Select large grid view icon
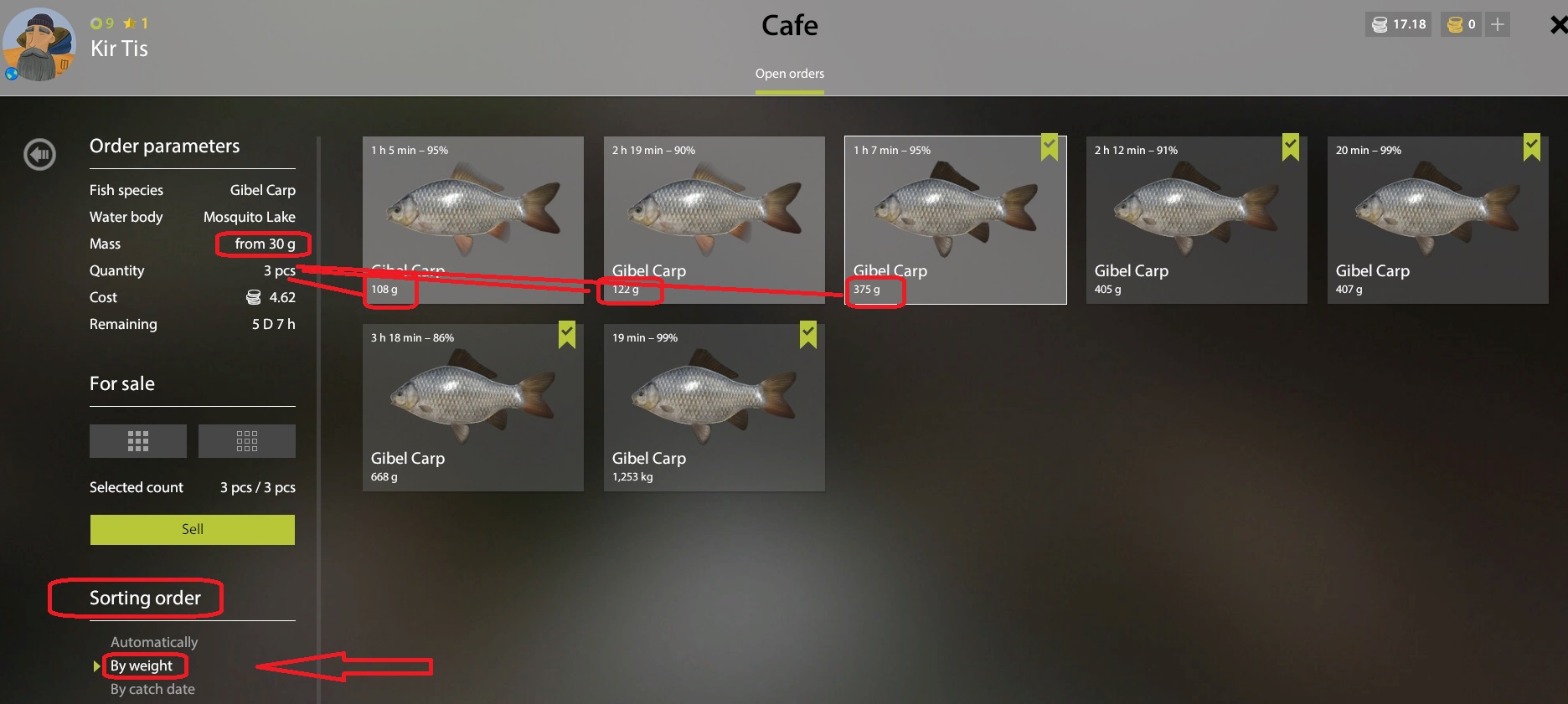This screenshot has height=704, width=1568. (x=138, y=441)
